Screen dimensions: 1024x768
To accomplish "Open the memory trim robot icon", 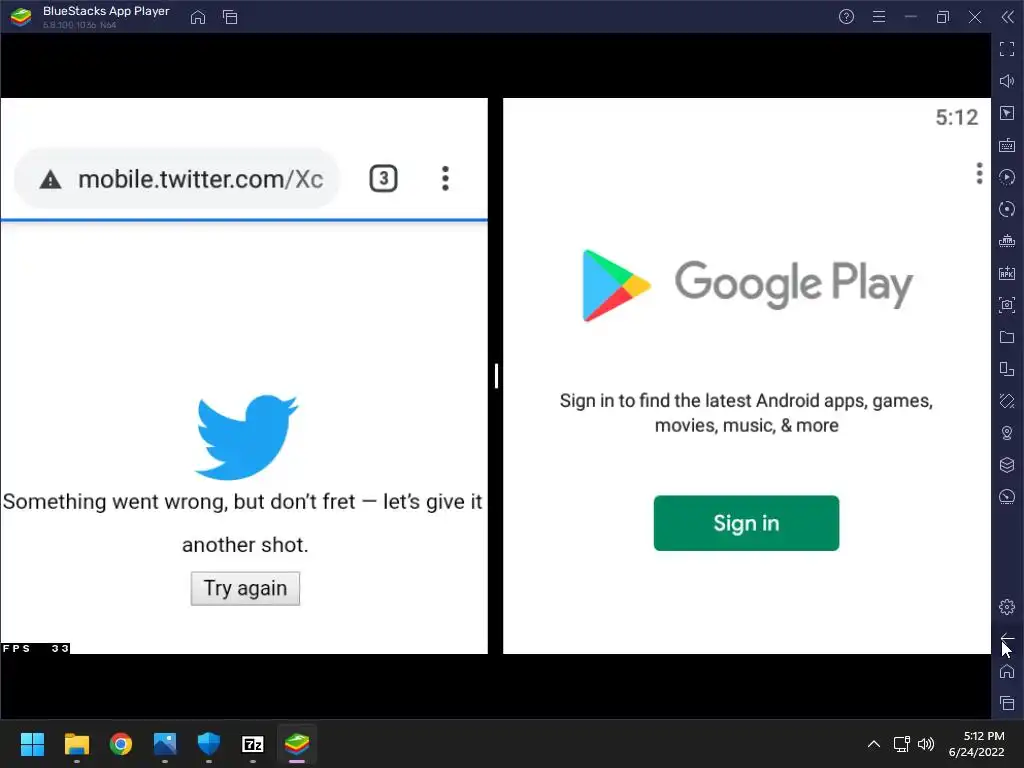I will pyautogui.click(x=1007, y=241).
